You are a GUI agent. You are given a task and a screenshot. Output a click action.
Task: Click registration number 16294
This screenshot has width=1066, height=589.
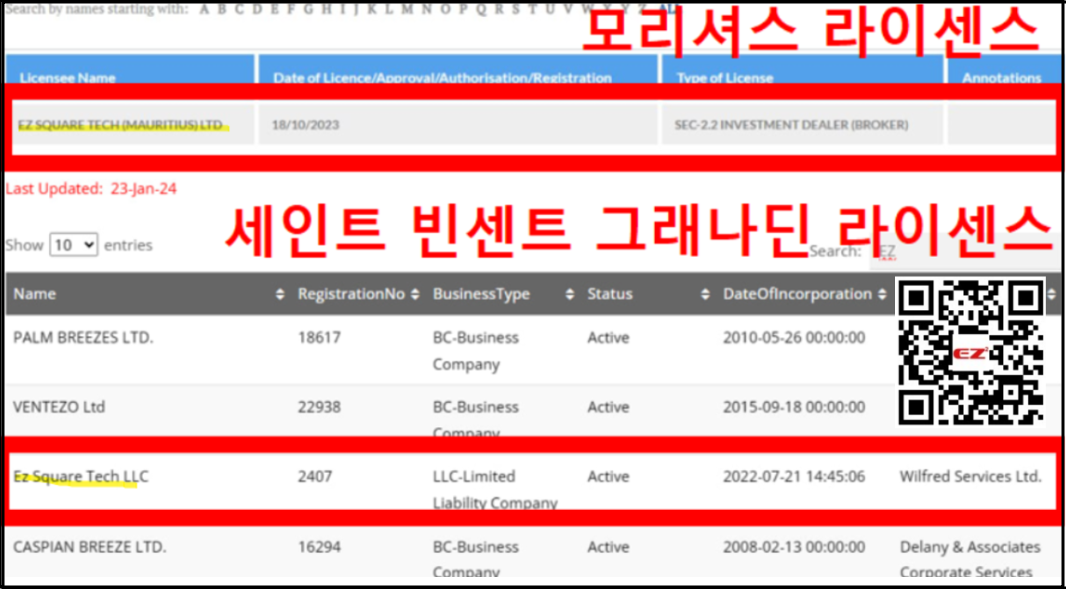click(320, 547)
